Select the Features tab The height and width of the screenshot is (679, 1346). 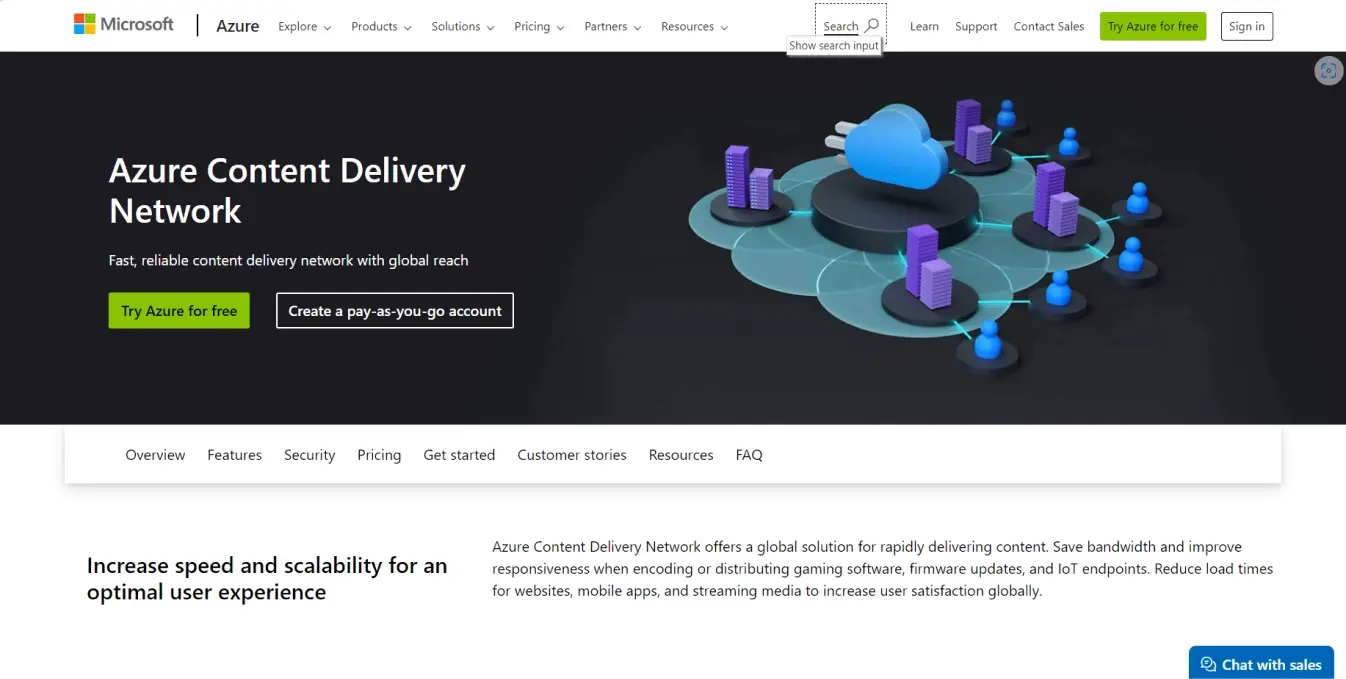(x=235, y=455)
